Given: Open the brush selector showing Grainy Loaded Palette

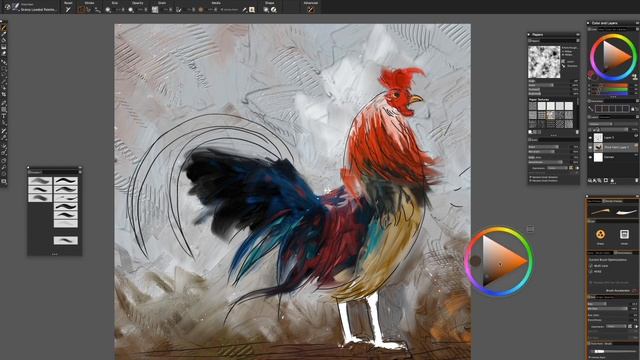Looking at the screenshot, I should pyautogui.click(x=31, y=7).
